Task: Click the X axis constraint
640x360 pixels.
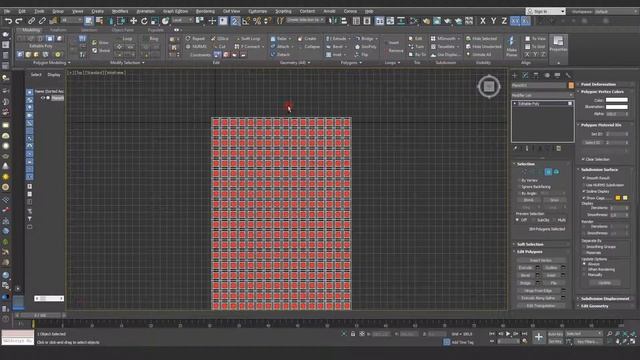Action: [x=483, y=21]
